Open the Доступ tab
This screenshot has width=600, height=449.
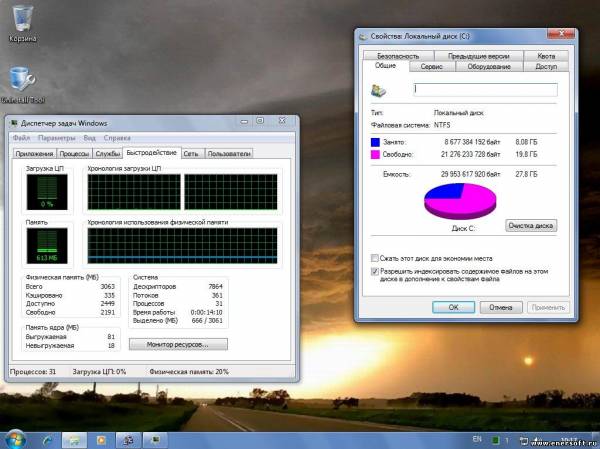[546, 67]
